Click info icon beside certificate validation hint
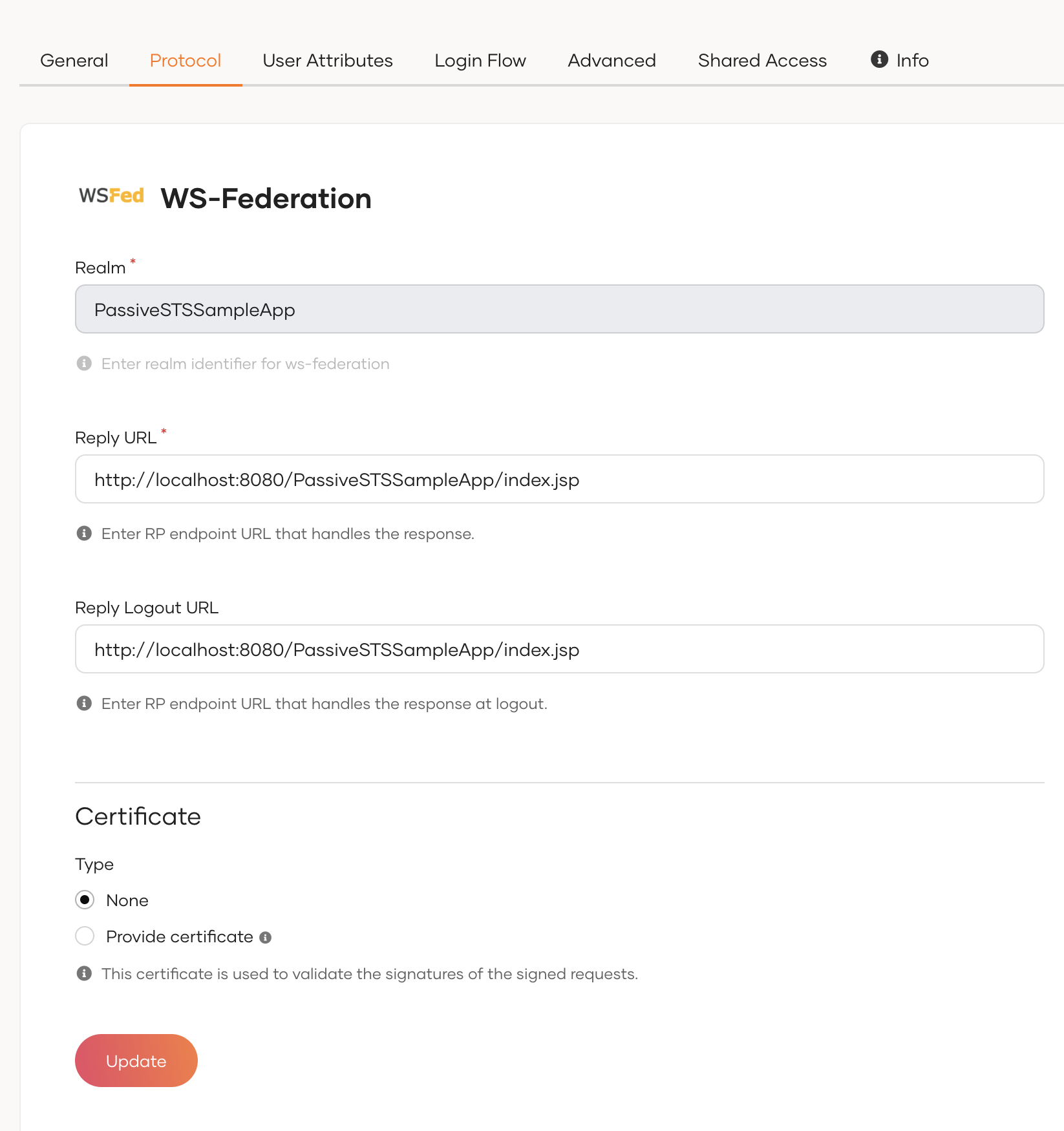 pyautogui.click(x=84, y=974)
